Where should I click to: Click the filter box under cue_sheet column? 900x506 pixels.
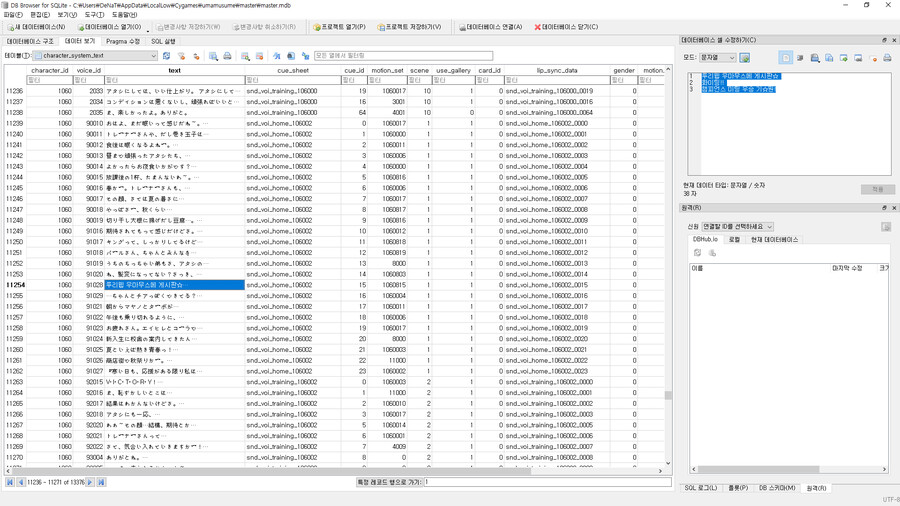click(293, 80)
